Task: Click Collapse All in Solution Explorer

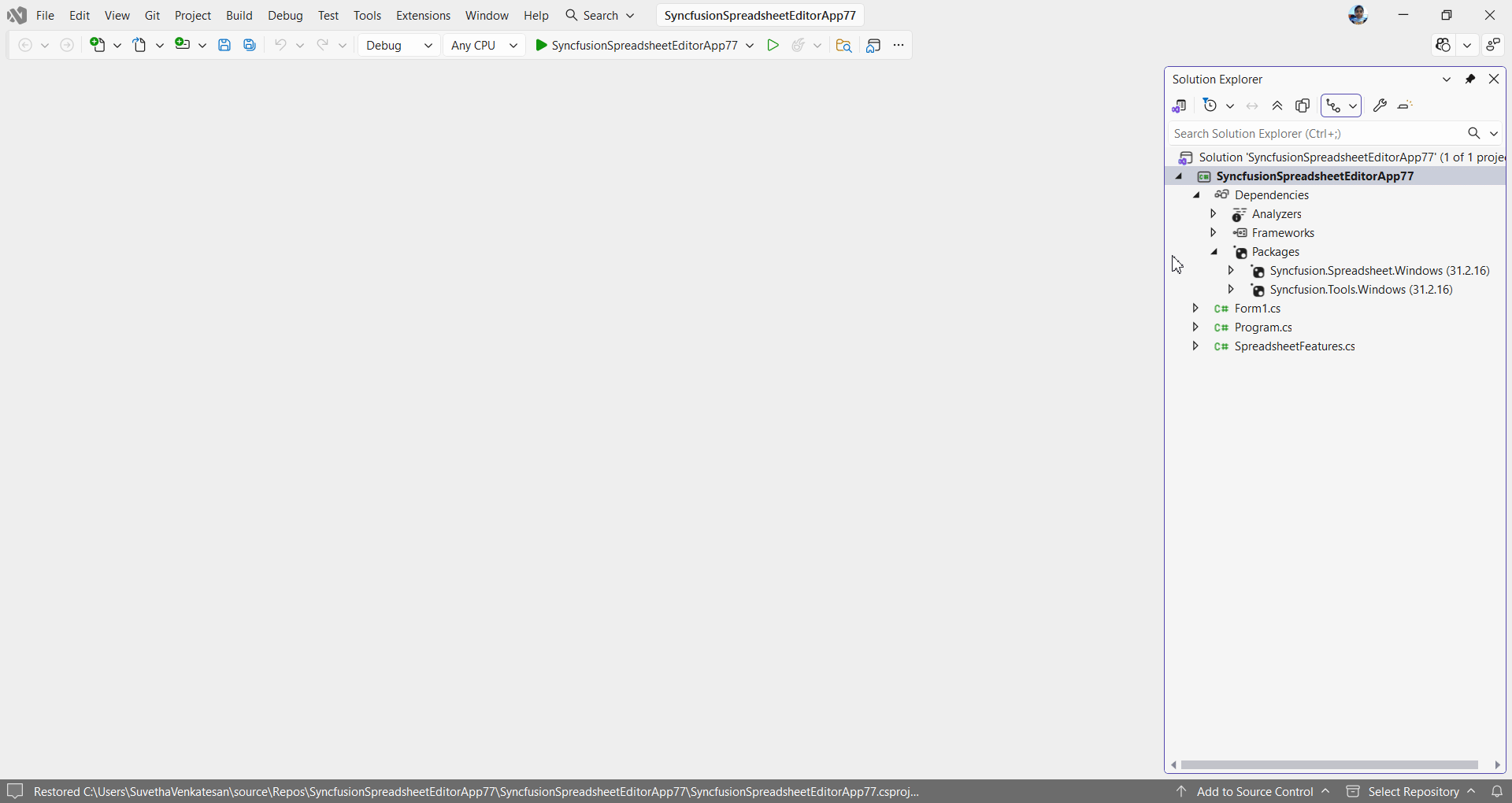Action: pos(1277,105)
